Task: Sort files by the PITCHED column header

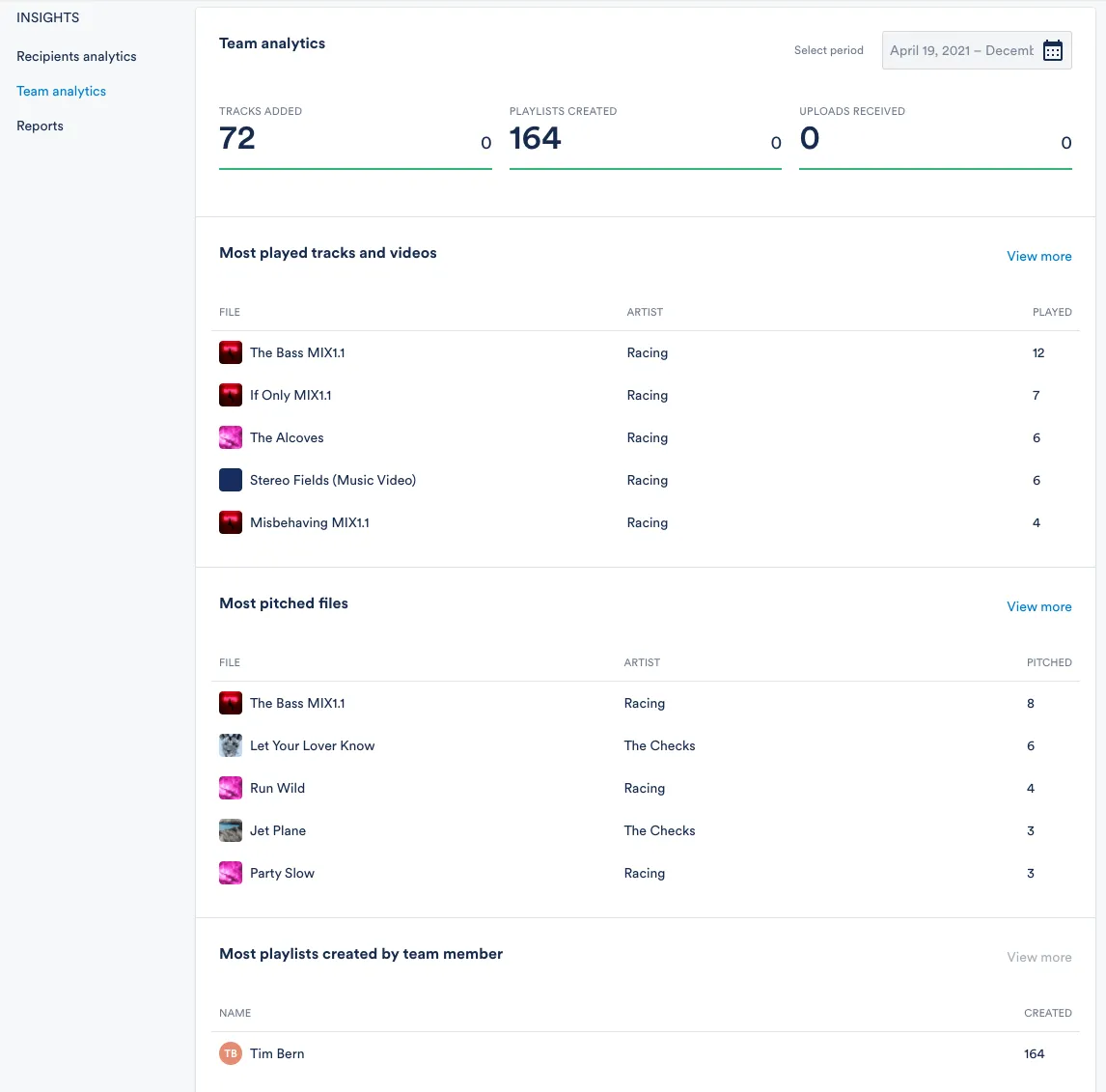Action: tap(1049, 662)
